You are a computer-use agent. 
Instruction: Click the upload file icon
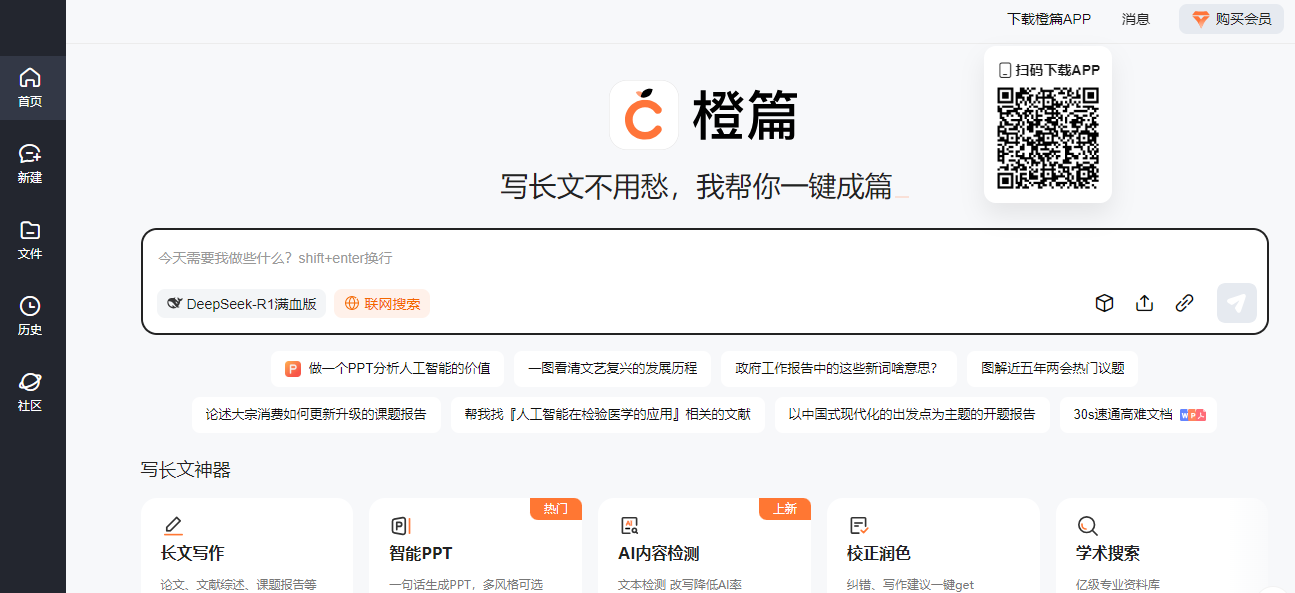click(1144, 303)
